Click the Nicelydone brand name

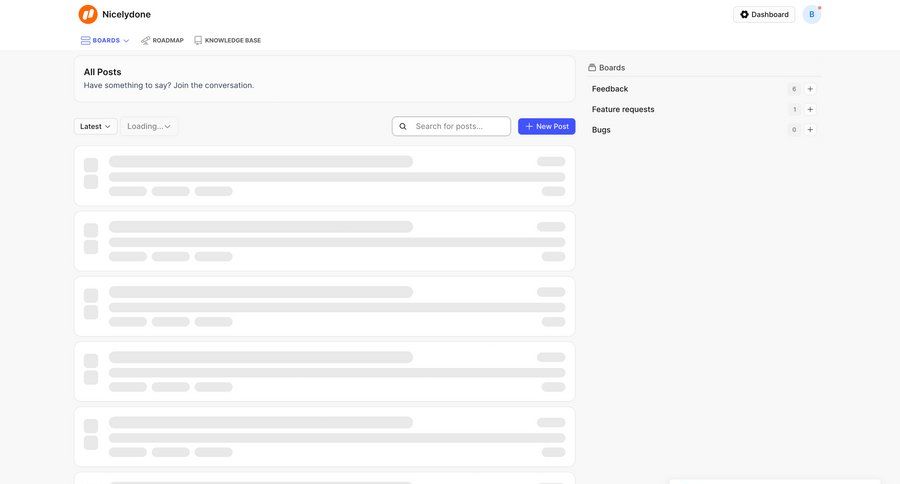point(126,14)
